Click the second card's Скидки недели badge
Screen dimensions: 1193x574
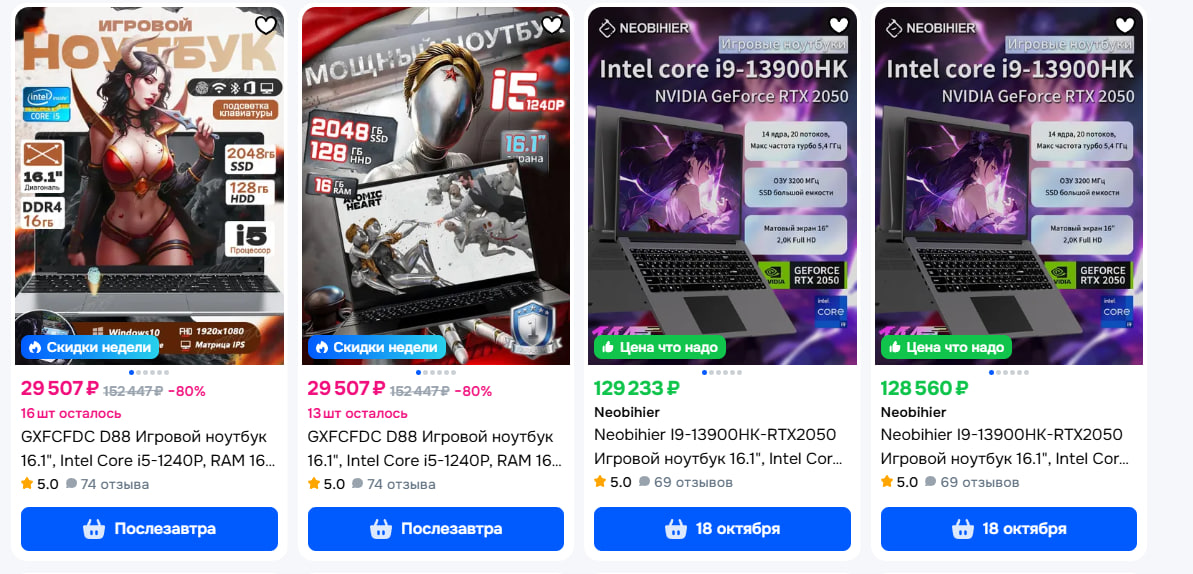point(377,347)
